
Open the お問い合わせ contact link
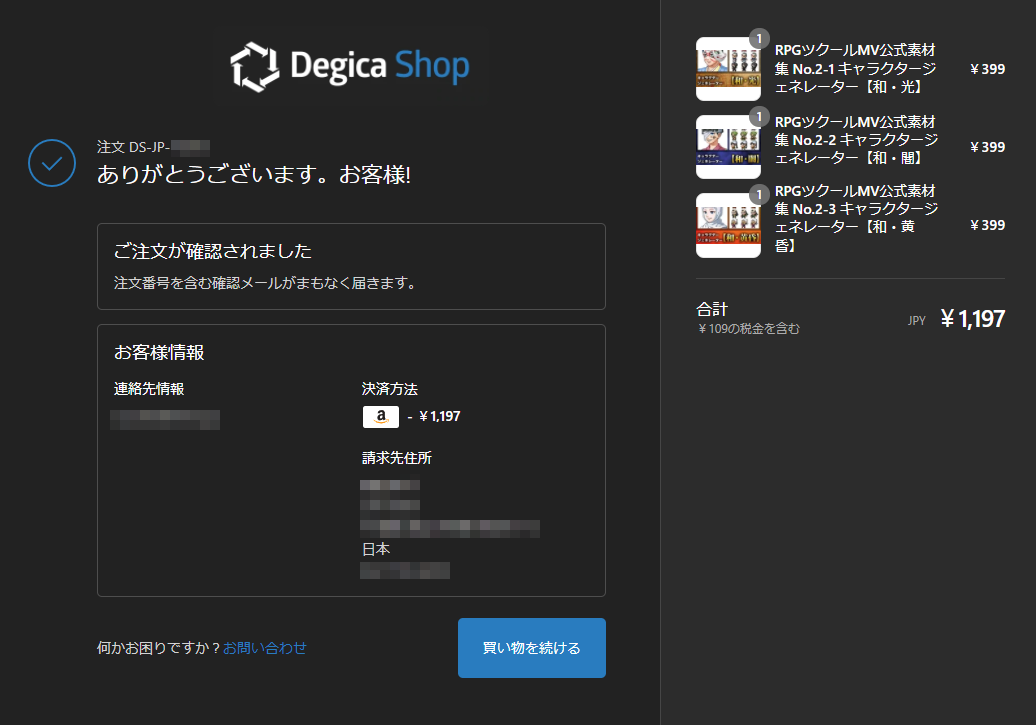click(x=264, y=648)
